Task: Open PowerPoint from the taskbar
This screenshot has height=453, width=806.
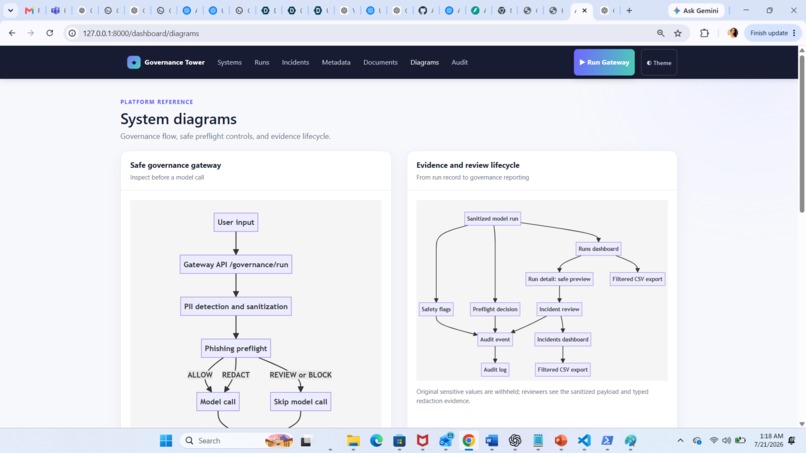Action: pyautogui.click(x=561, y=441)
